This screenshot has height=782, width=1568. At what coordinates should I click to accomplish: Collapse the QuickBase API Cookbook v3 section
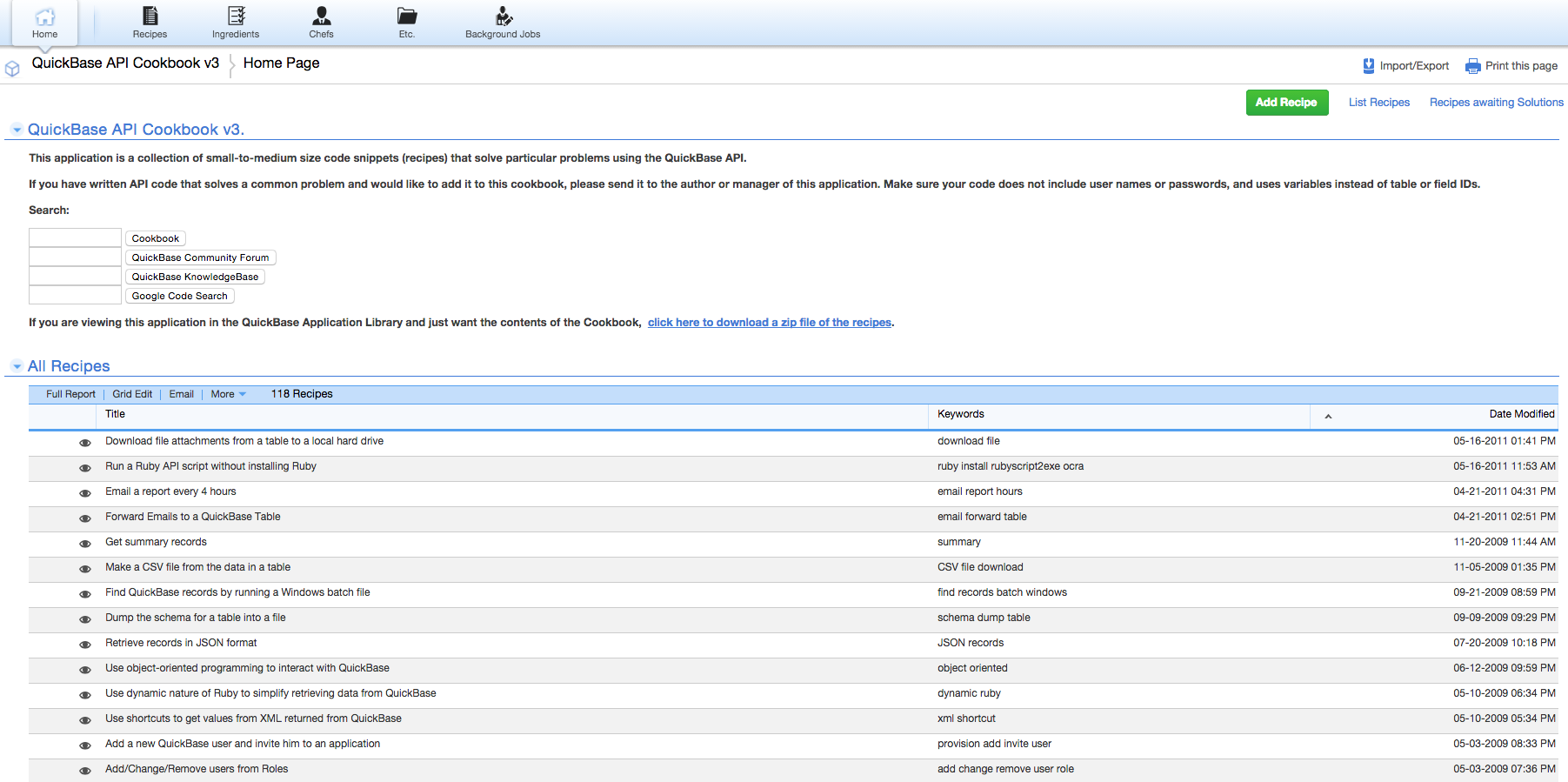tap(17, 130)
